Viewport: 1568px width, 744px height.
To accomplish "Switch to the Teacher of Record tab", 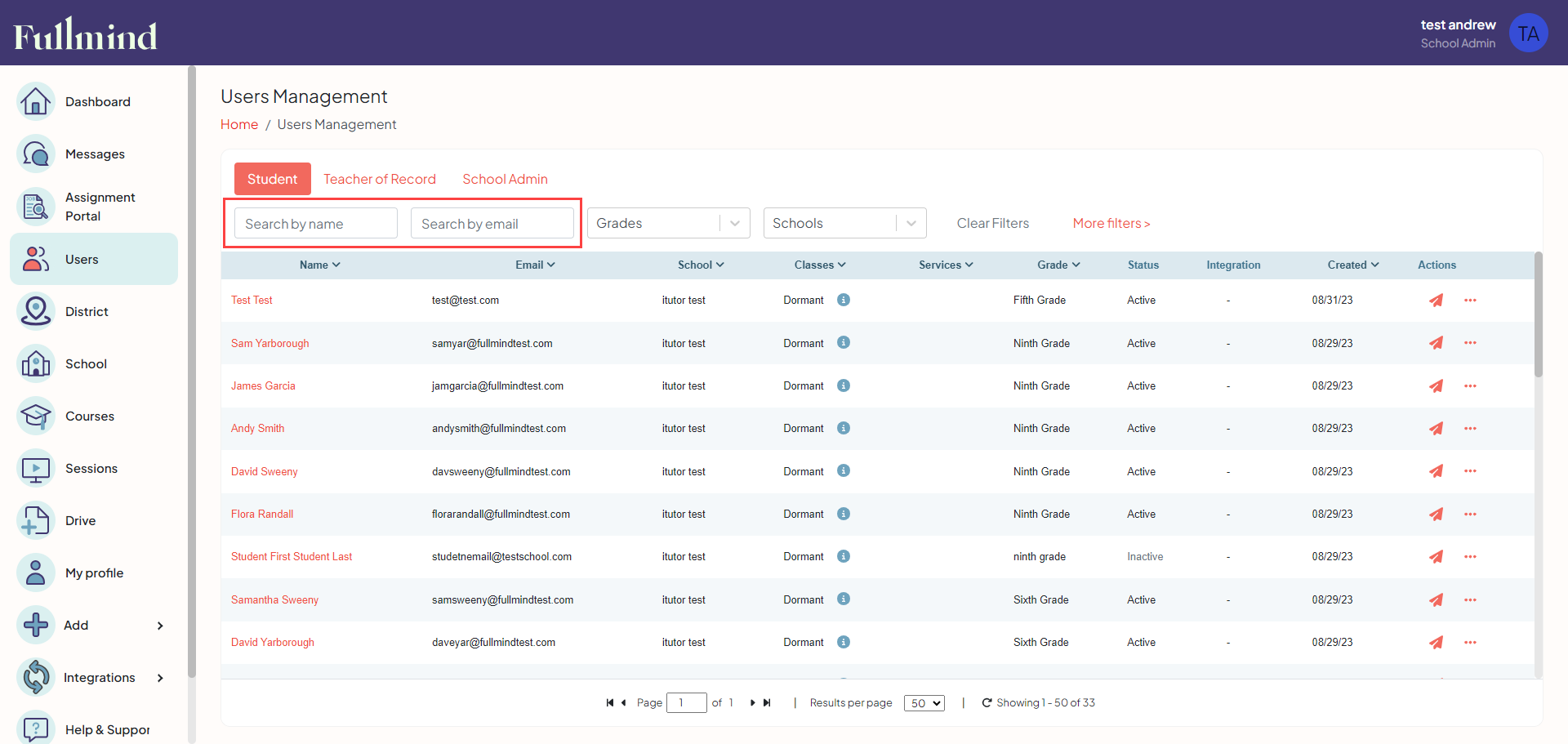I will 380,179.
